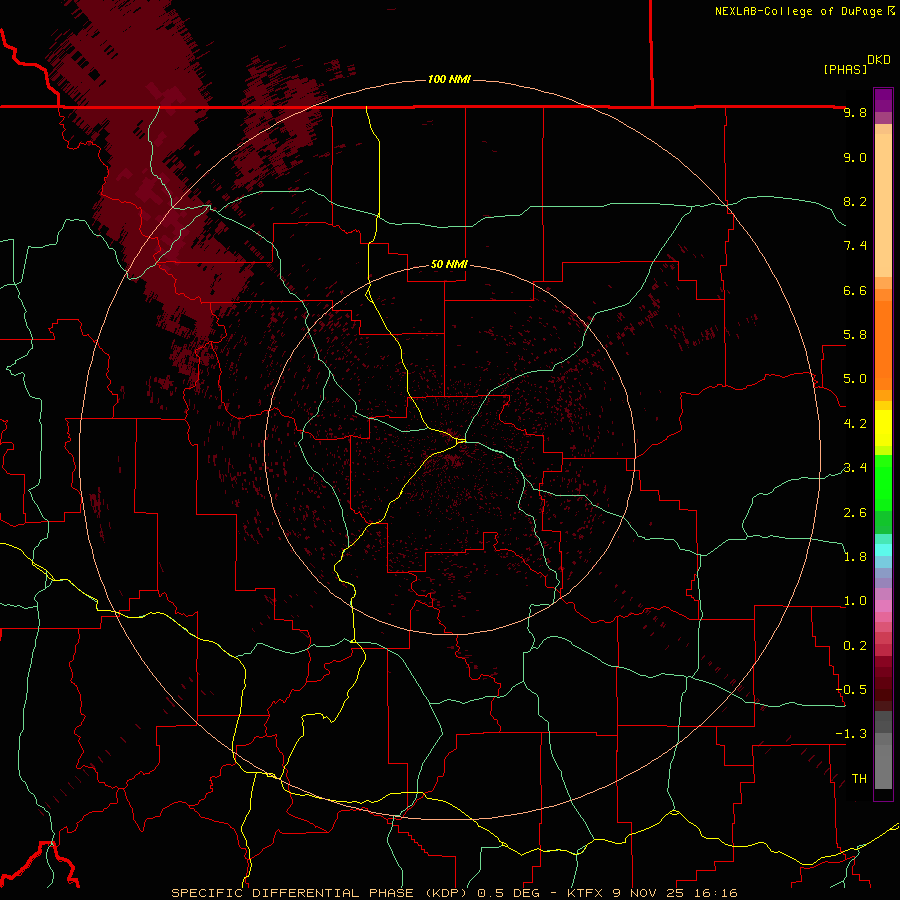Click the 8.2 scale value
The width and height of the screenshot is (900, 900).
click(x=855, y=201)
